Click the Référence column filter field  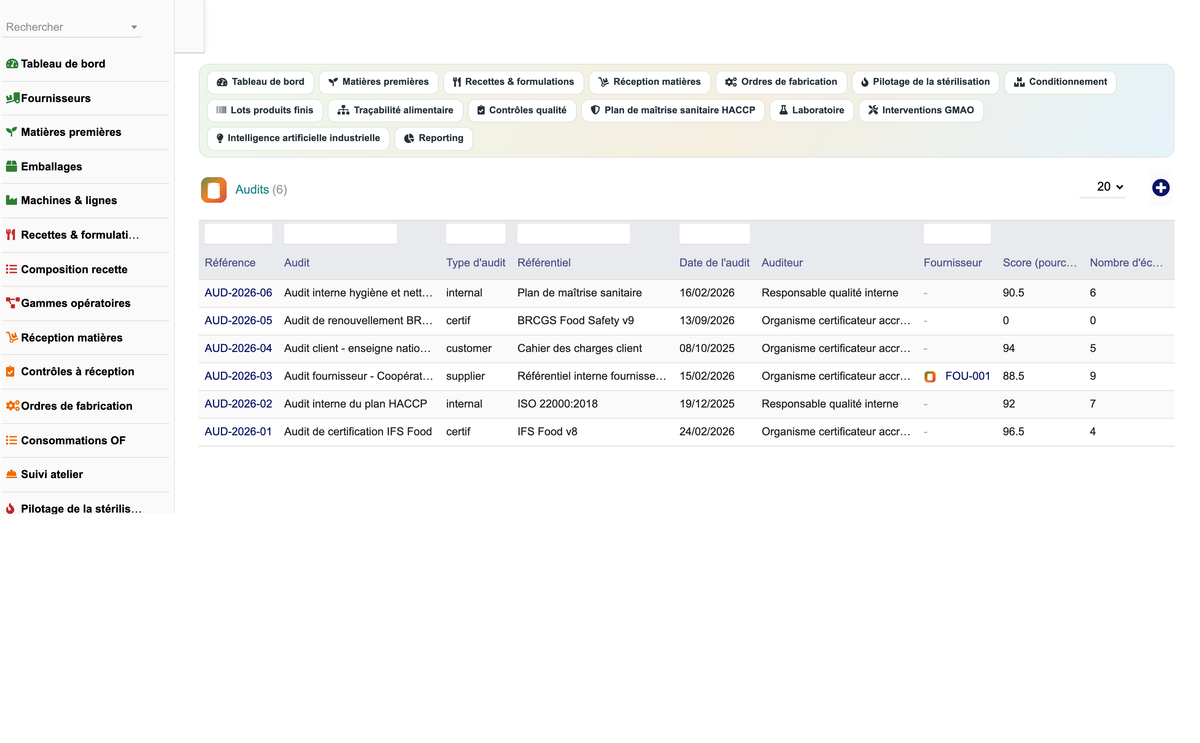pyautogui.click(x=238, y=234)
